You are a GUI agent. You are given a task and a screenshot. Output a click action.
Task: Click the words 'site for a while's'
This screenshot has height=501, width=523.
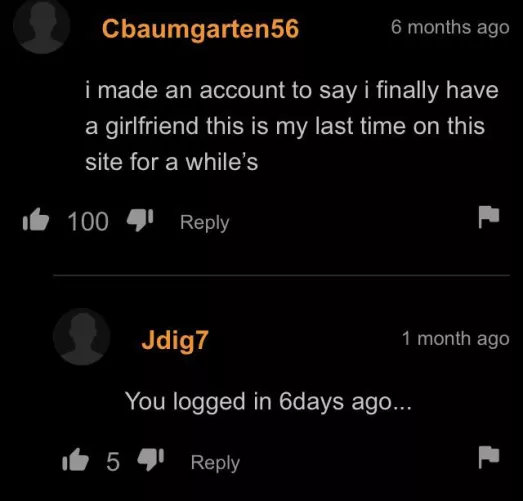[171, 162]
